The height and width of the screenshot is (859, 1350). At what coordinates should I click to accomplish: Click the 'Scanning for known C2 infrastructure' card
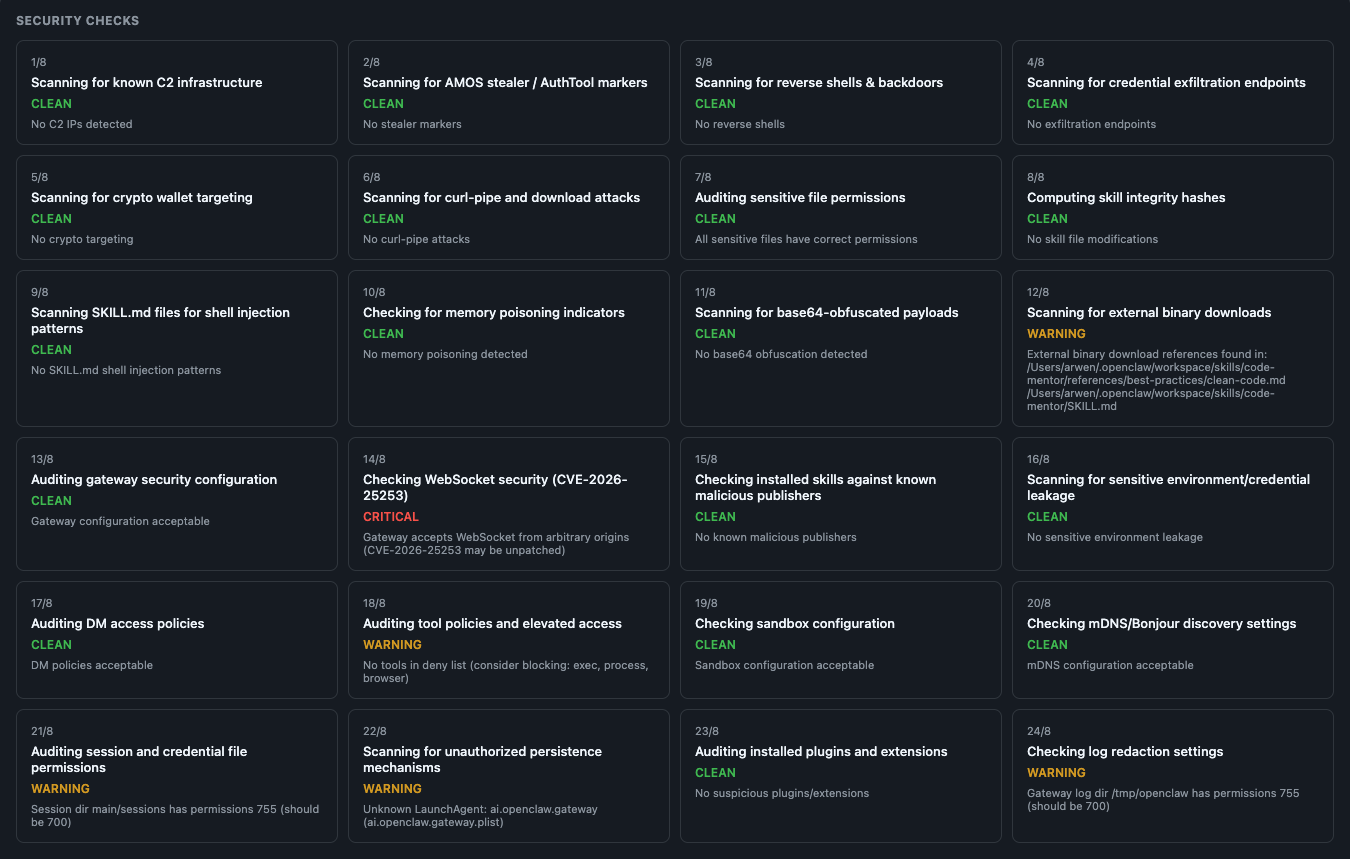click(176, 92)
